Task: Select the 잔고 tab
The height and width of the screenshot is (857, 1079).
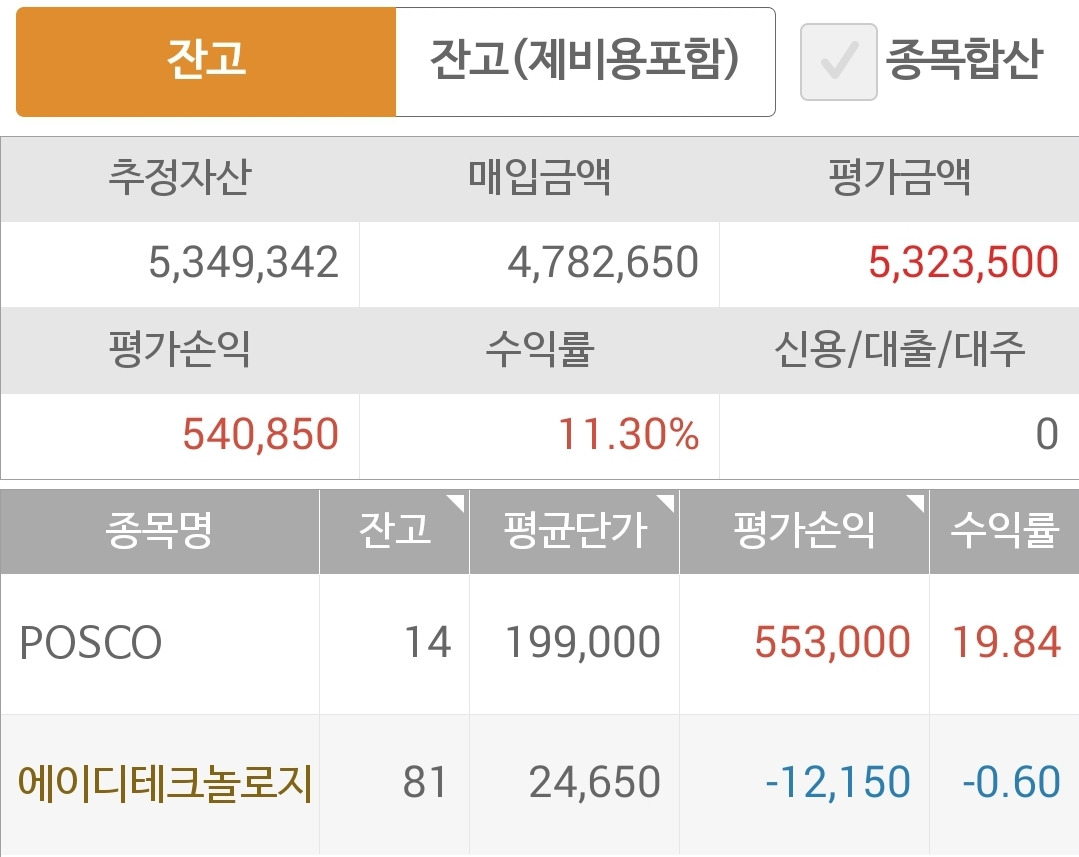Action: [206, 62]
